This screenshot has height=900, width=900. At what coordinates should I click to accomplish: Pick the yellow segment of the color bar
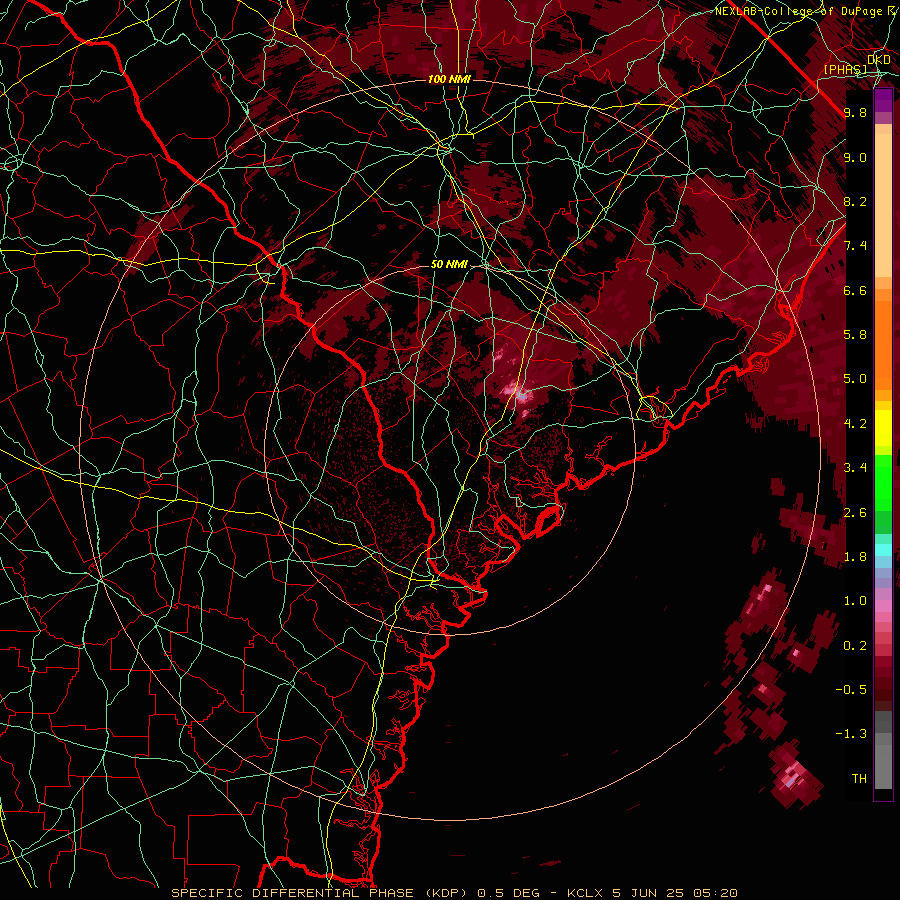tap(883, 428)
